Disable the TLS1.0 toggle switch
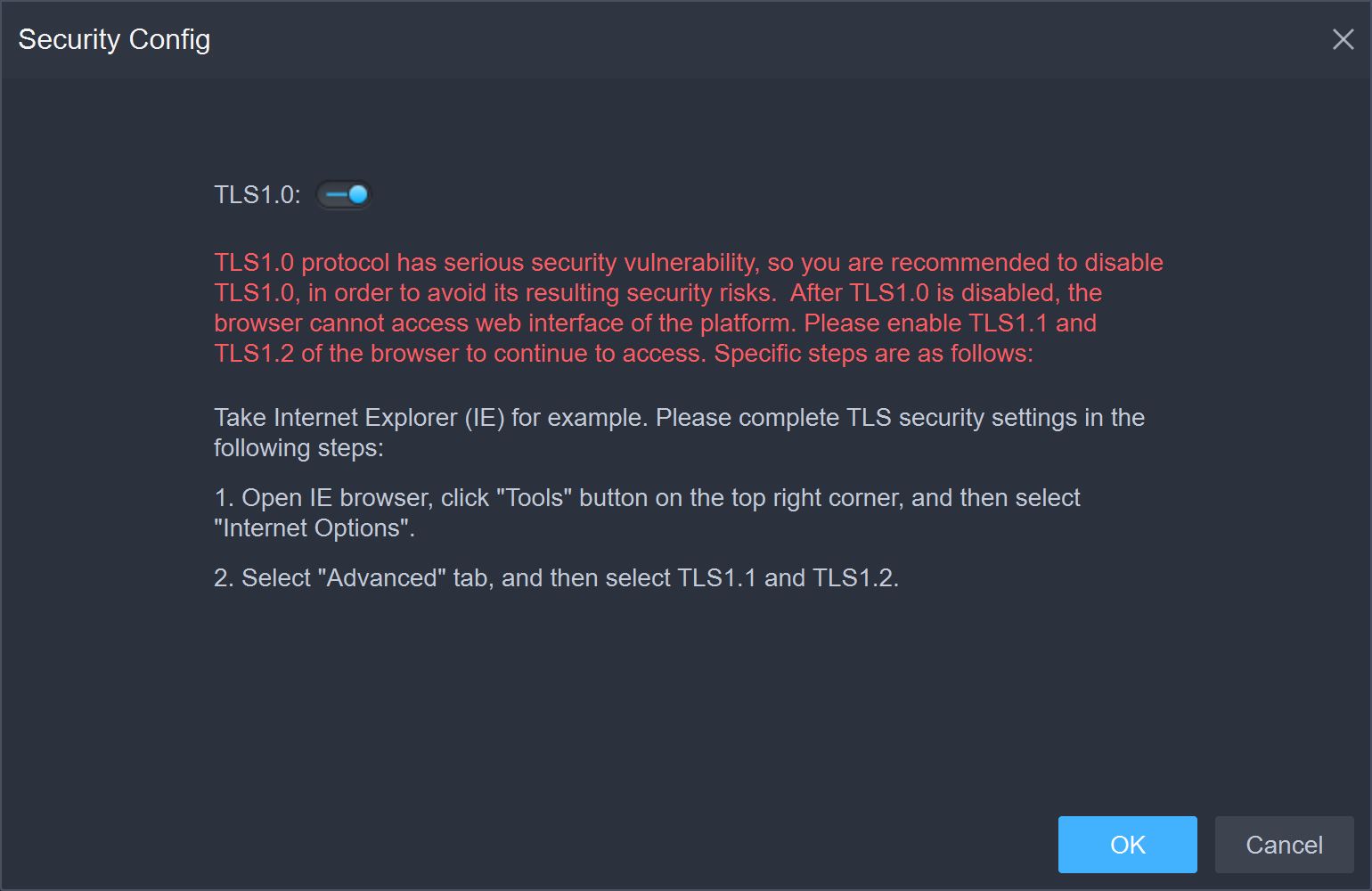Screen dimensions: 1372x891 tap(344, 194)
